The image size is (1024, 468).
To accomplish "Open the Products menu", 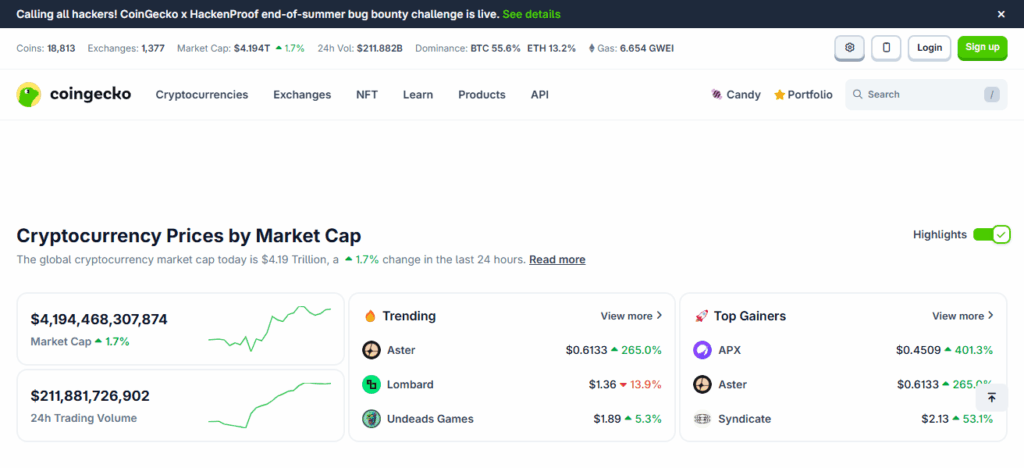I will click(482, 95).
